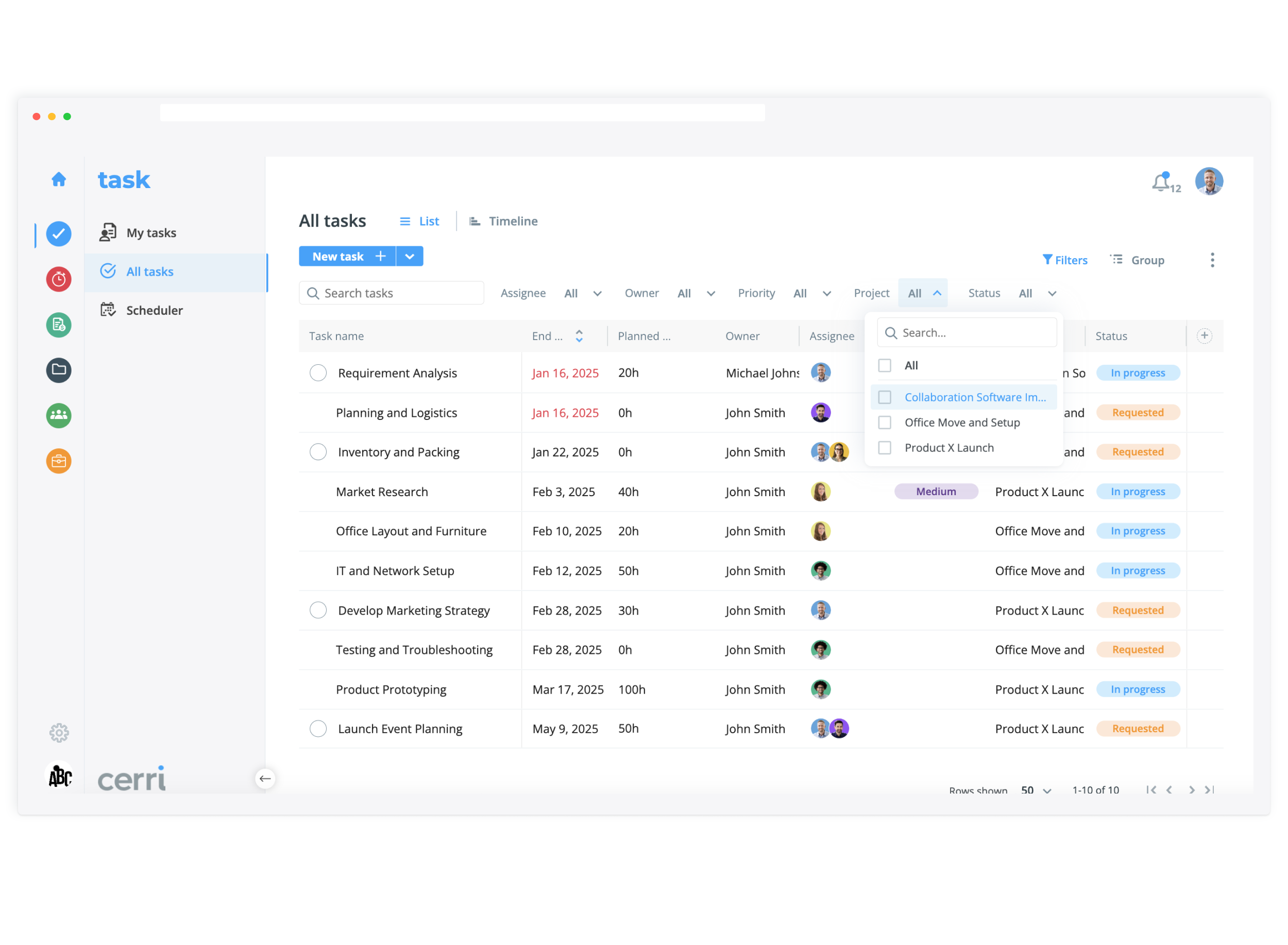Click the New task button
The width and height of the screenshot is (1288, 945).
tap(347, 257)
